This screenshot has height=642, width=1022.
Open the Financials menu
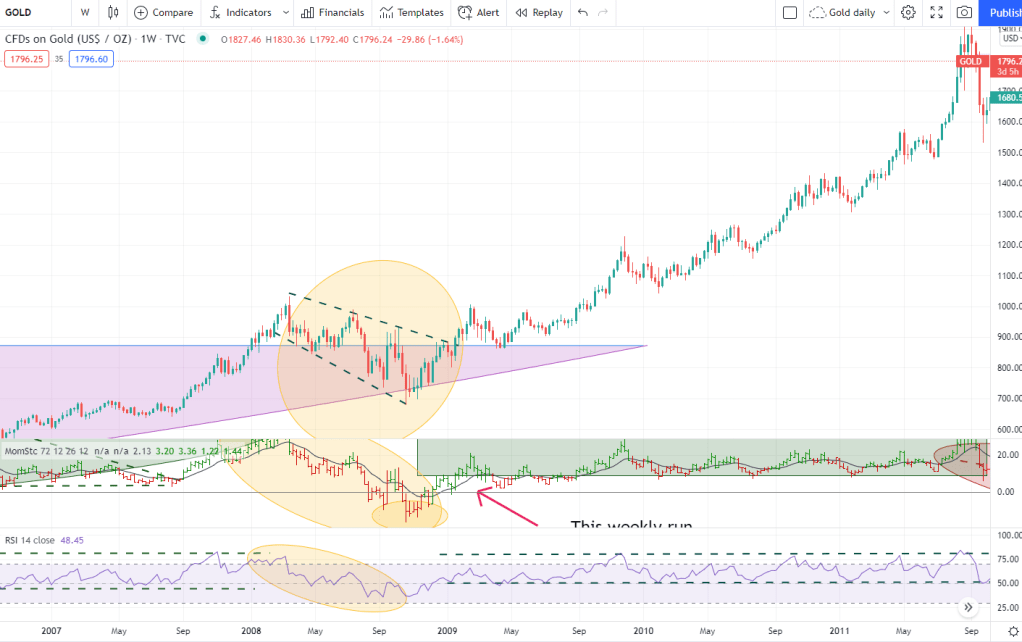333,13
